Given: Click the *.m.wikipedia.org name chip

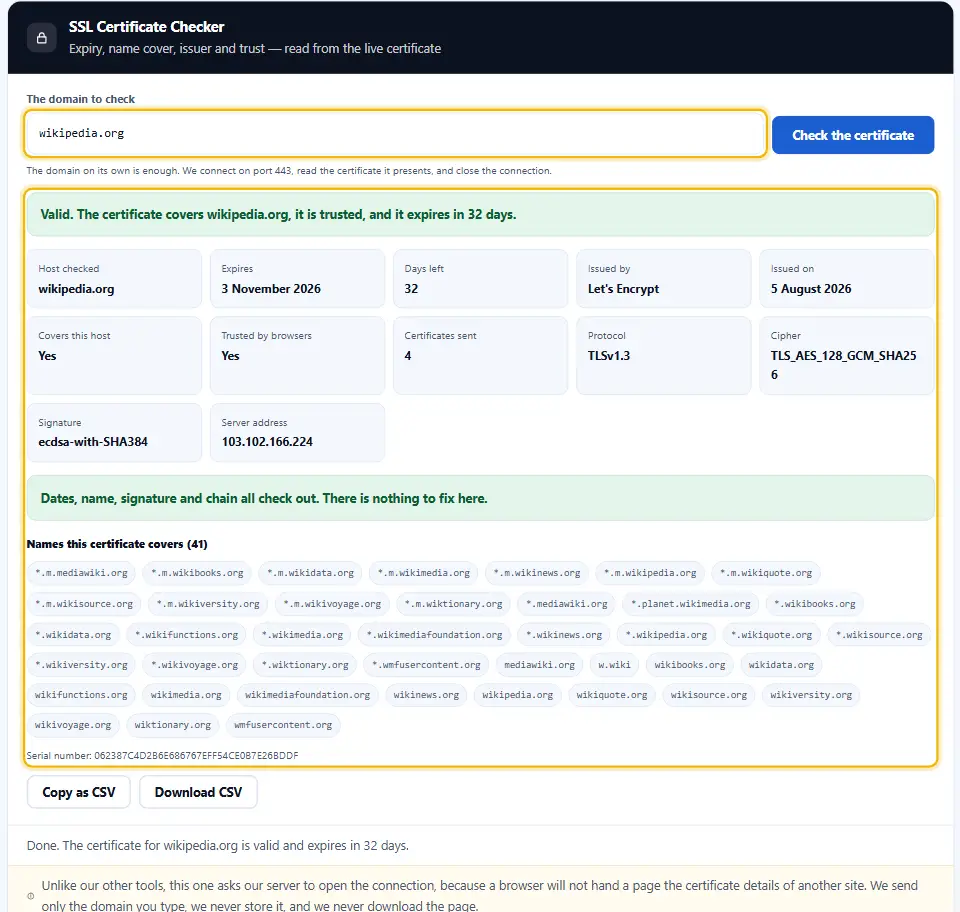Looking at the screenshot, I should click(650, 573).
